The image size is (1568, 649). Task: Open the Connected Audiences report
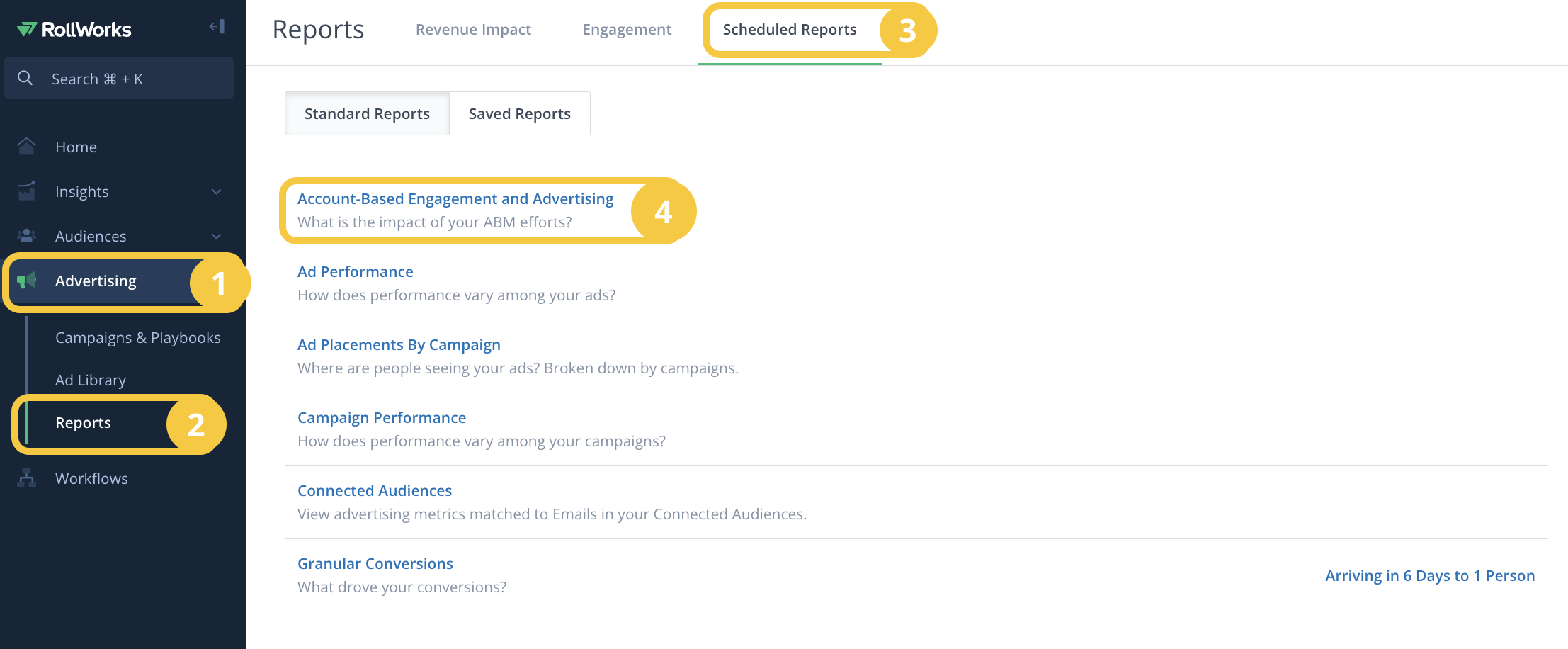pos(375,490)
